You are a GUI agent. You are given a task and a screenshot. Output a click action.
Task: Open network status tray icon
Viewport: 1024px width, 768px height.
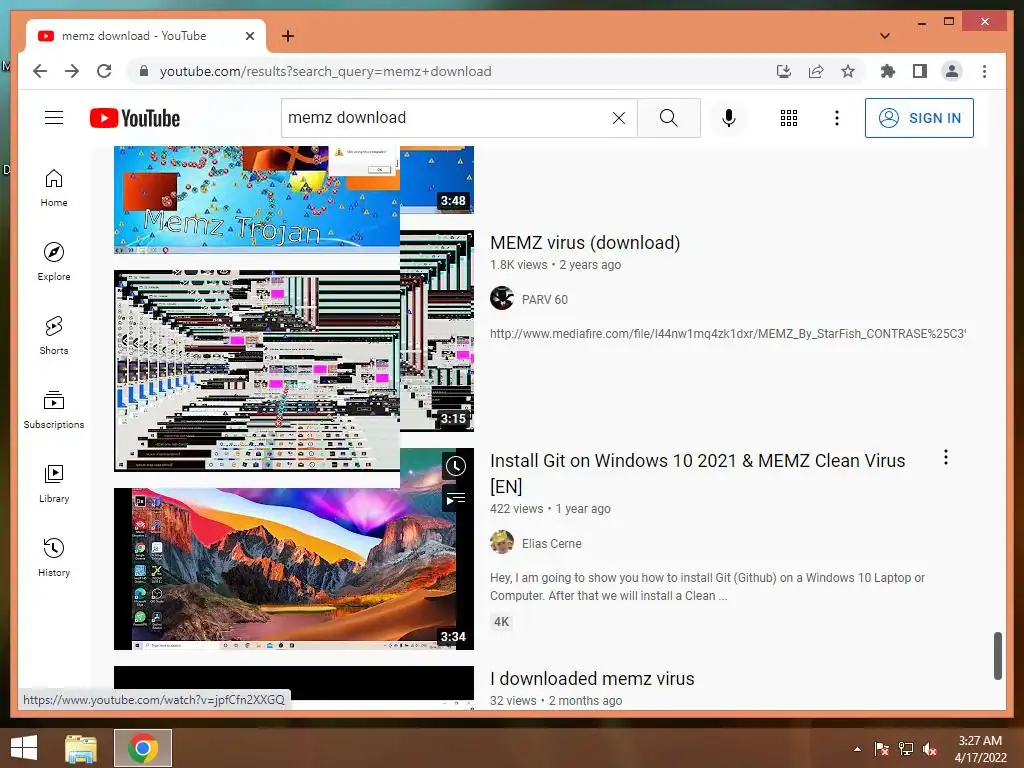[x=906, y=749]
